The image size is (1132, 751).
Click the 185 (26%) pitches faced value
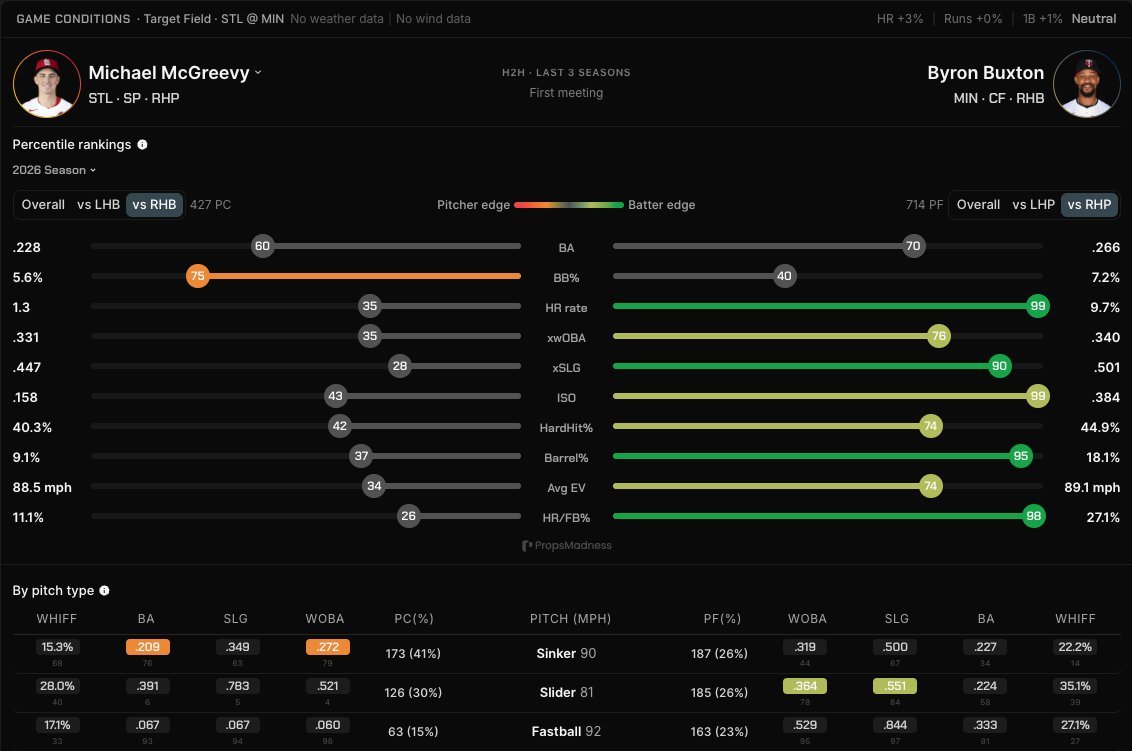coord(719,693)
